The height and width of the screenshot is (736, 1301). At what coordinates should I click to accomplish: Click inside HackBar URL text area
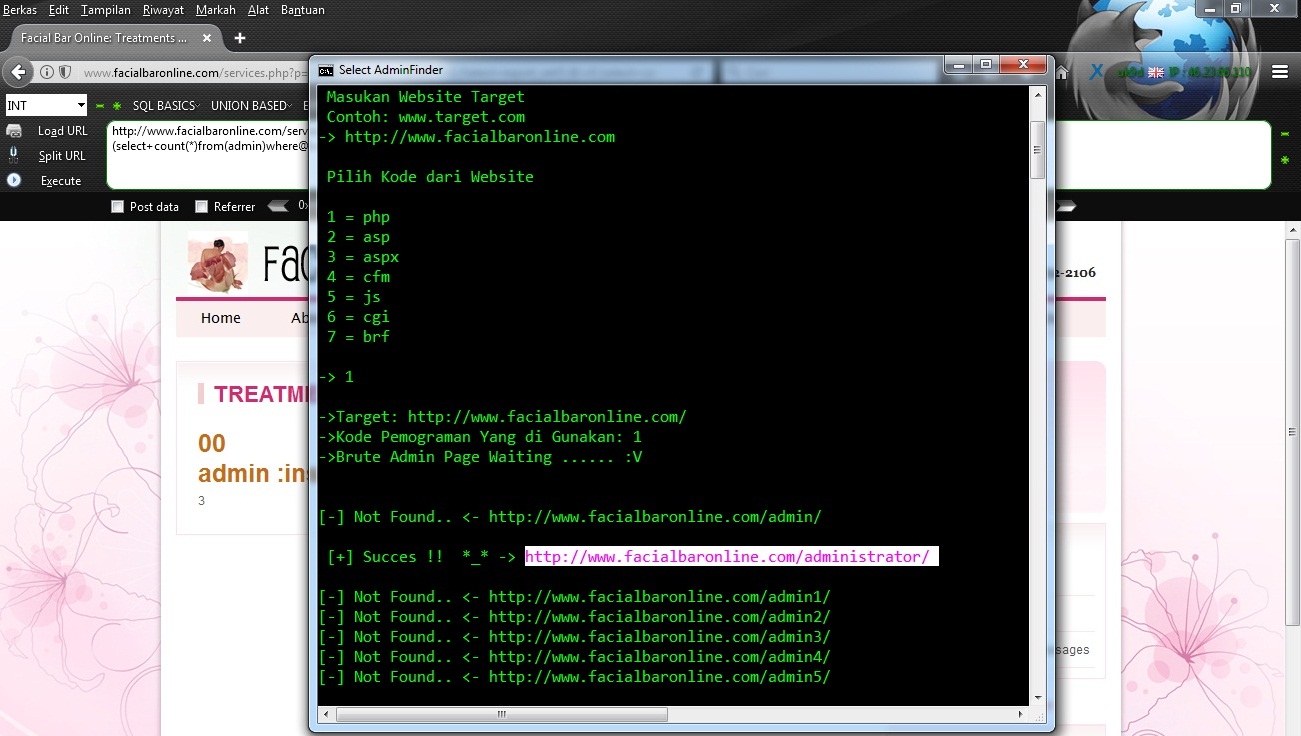click(x=208, y=155)
